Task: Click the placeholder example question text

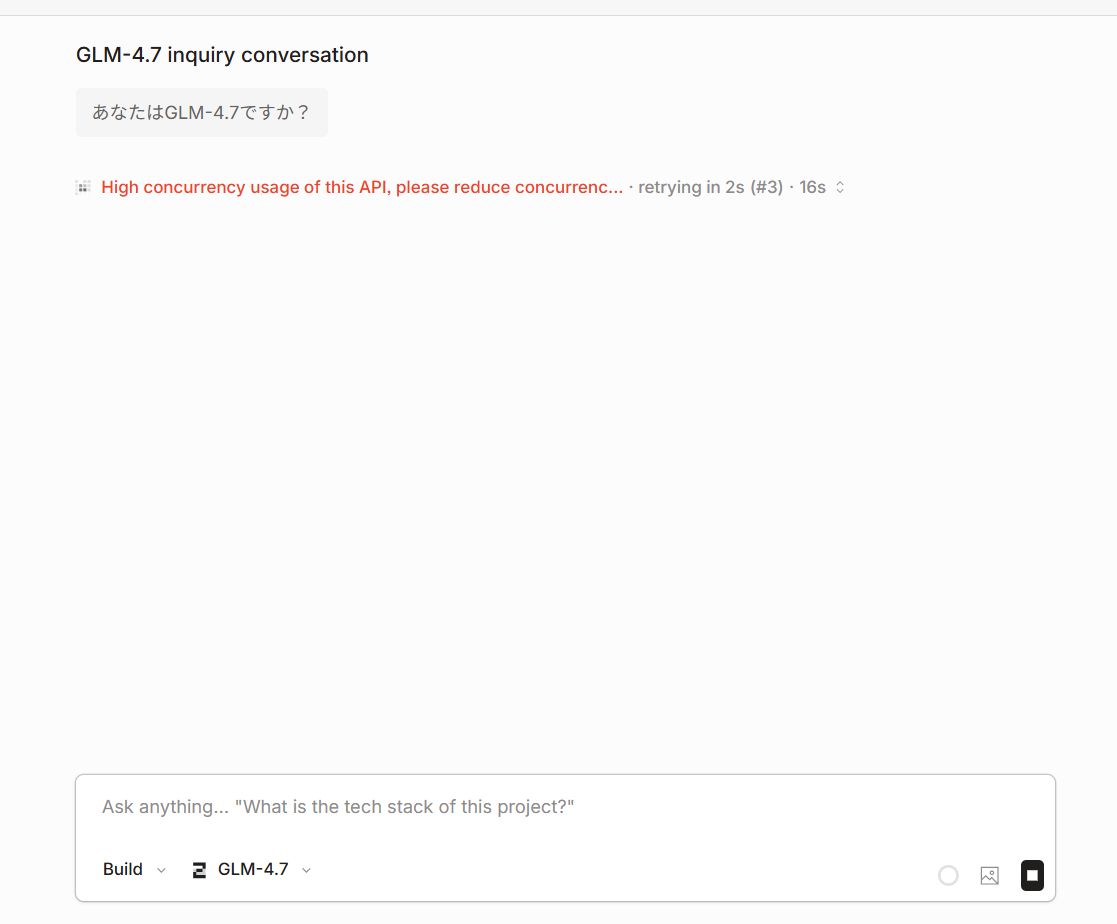Action: tap(405, 807)
